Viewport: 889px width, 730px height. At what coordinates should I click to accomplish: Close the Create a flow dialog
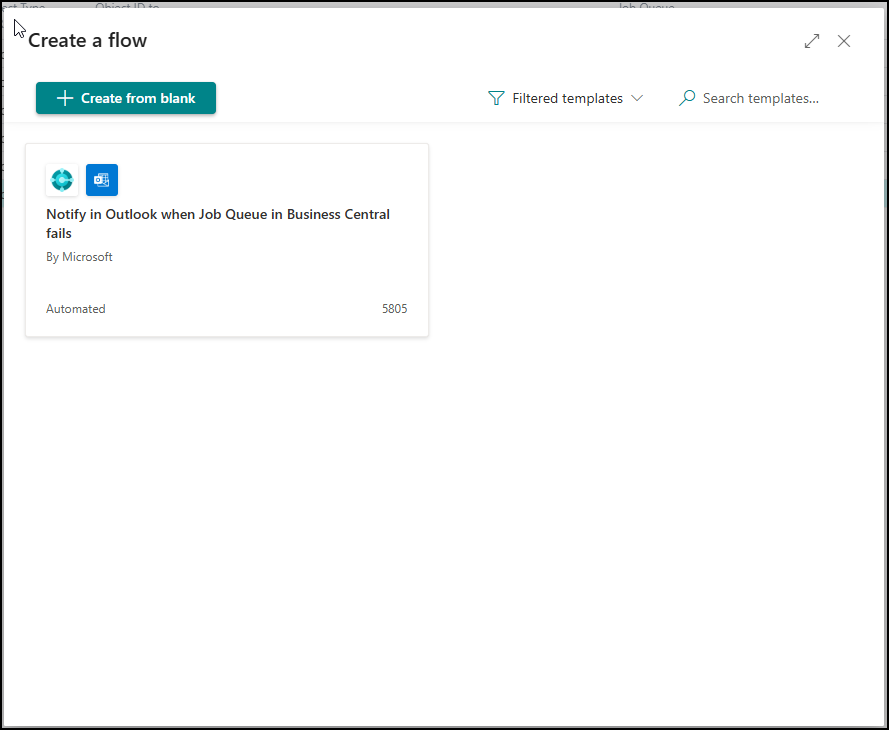point(844,41)
